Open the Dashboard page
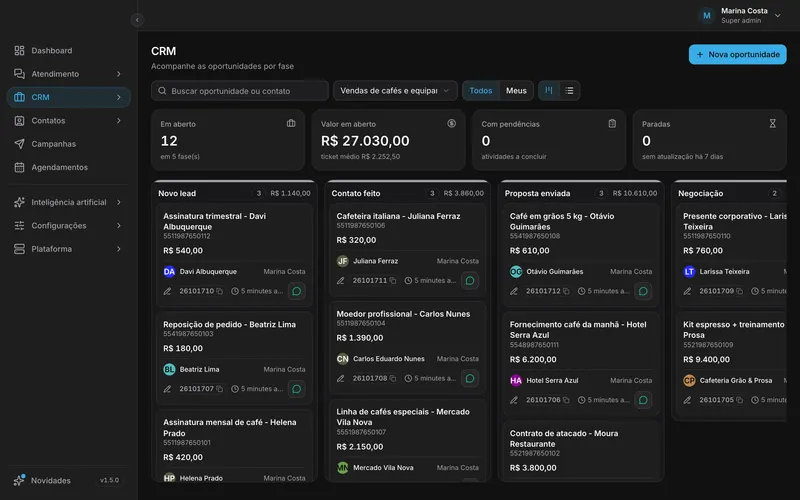800x500 pixels. click(69, 51)
